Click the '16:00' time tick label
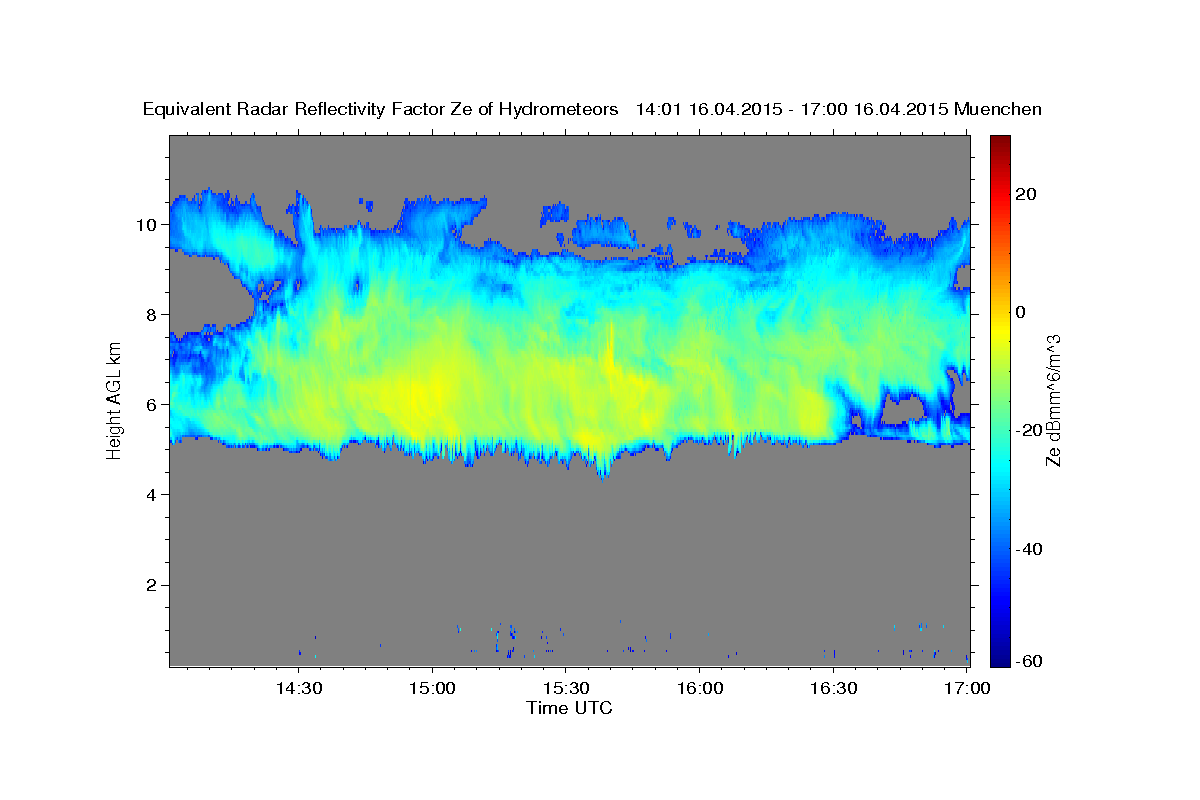The height and width of the screenshot is (800, 1200). pos(700,689)
